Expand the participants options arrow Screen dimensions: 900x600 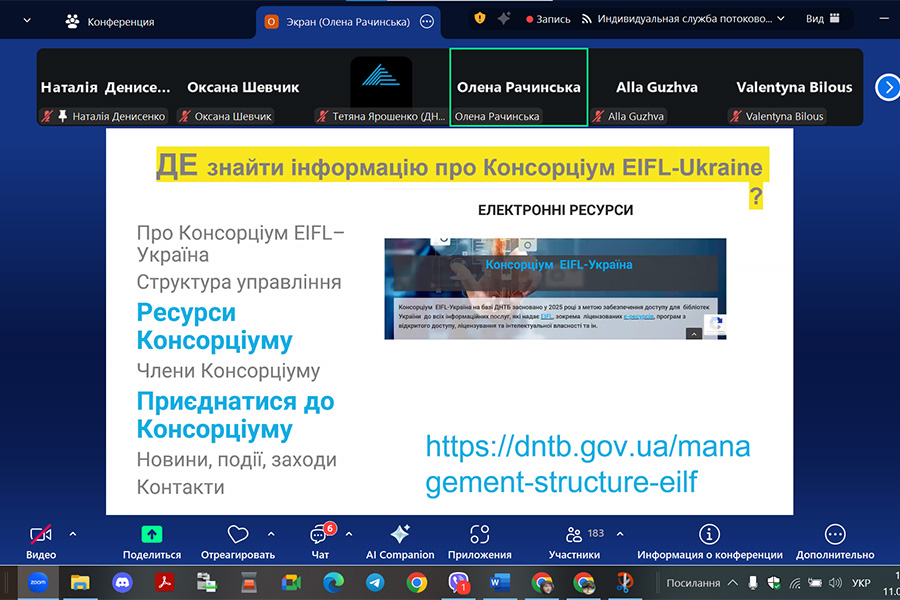[620, 535]
